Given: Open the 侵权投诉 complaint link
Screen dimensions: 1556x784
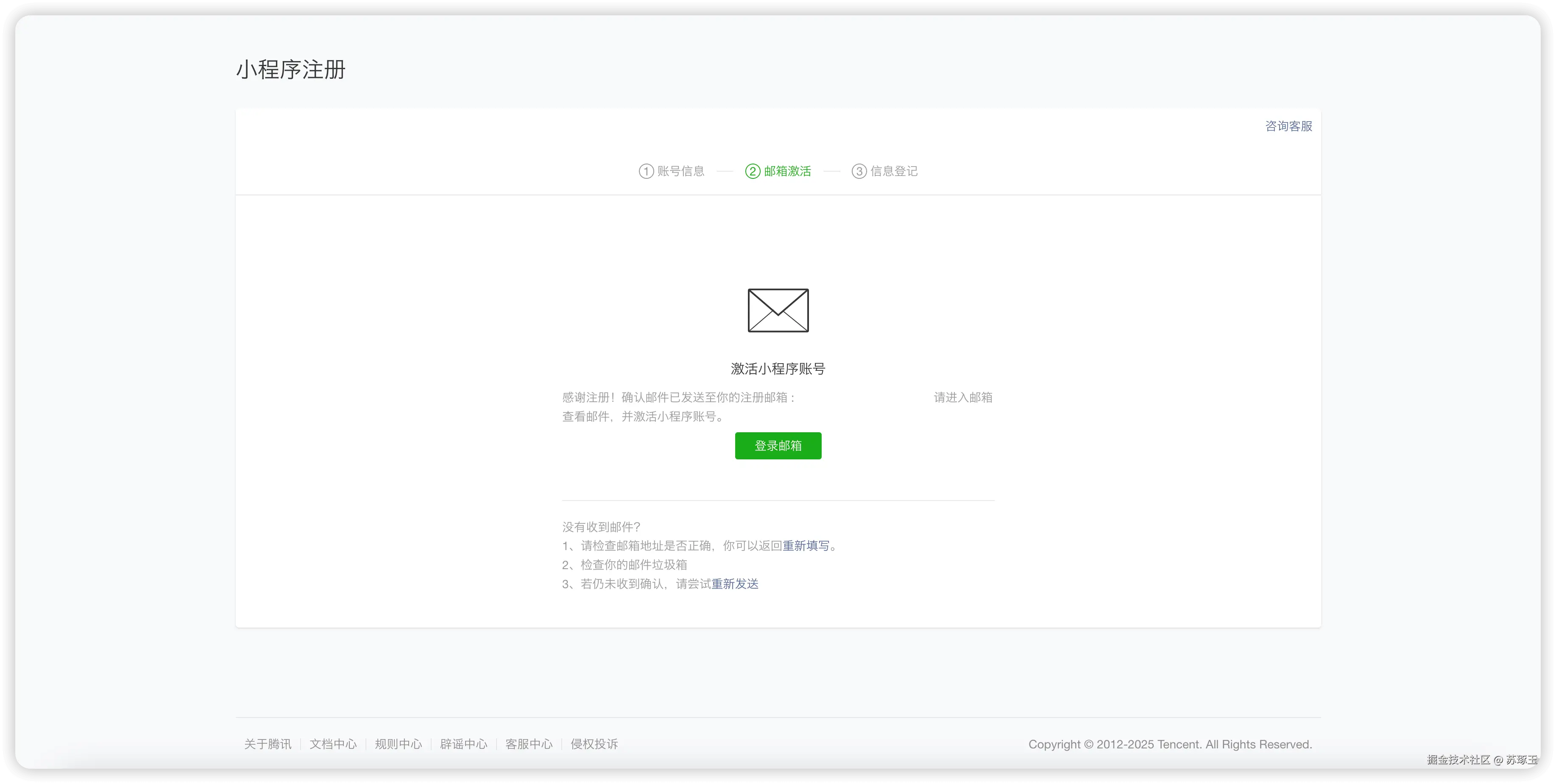Looking at the screenshot, I should (x=594, y=744).
